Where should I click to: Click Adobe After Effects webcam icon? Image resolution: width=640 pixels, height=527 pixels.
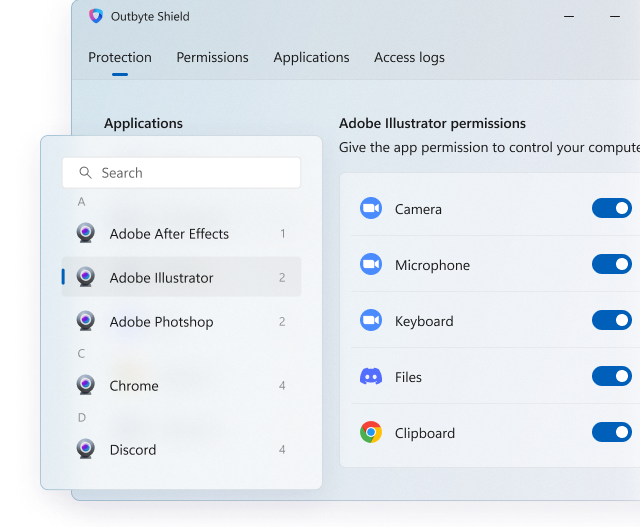point(86,233)
